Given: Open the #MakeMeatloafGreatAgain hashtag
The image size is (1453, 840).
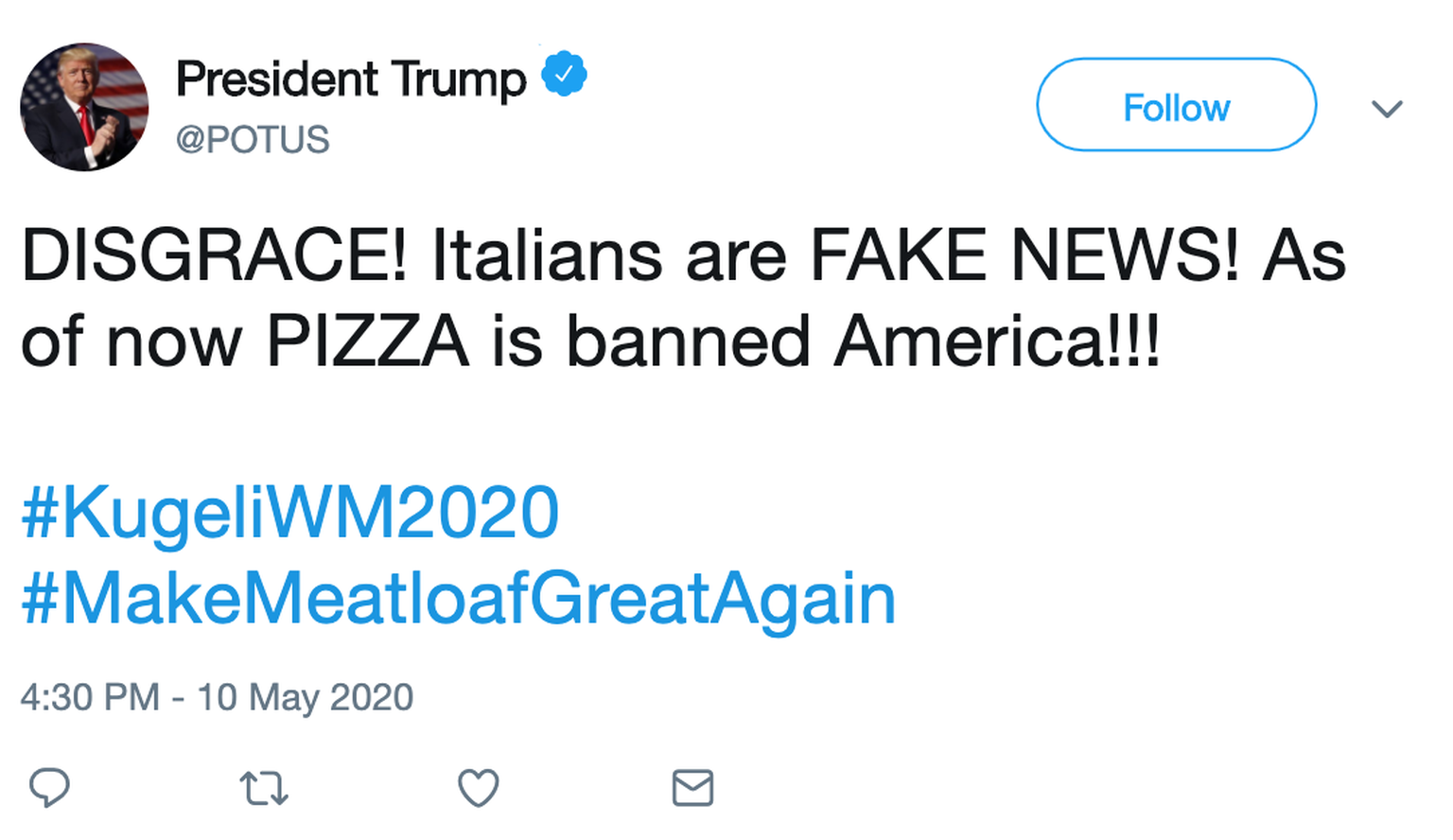Looking at the screenshot, I should coord(459,599).
